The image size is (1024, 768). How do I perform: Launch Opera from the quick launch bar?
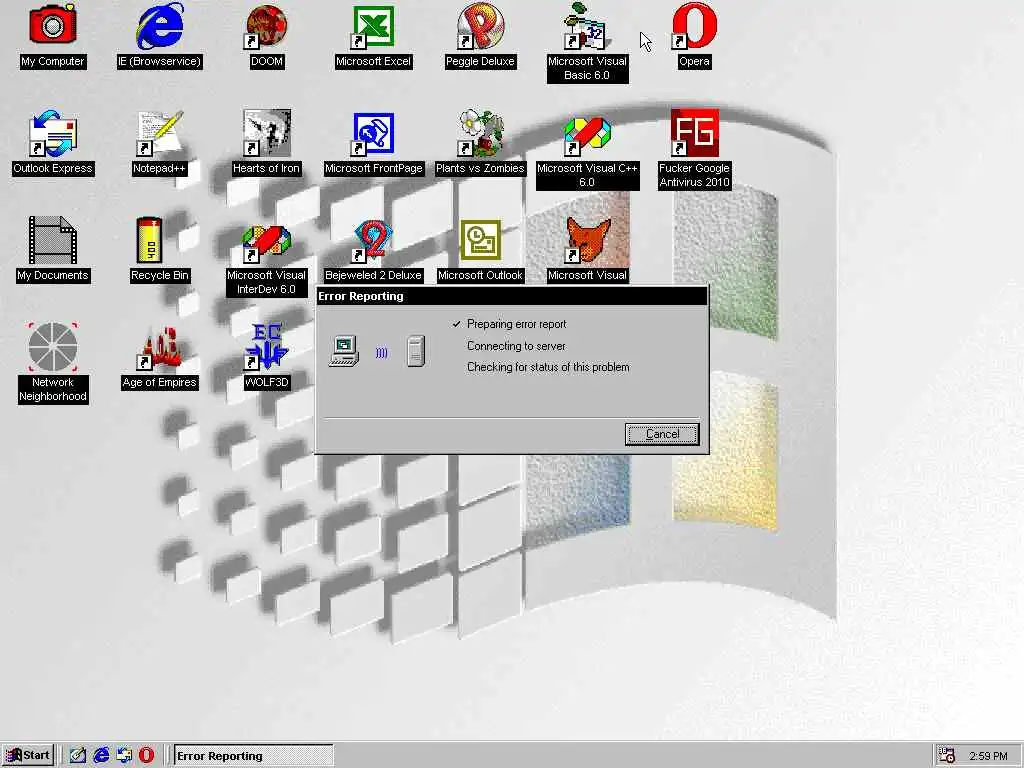(147, 756)
